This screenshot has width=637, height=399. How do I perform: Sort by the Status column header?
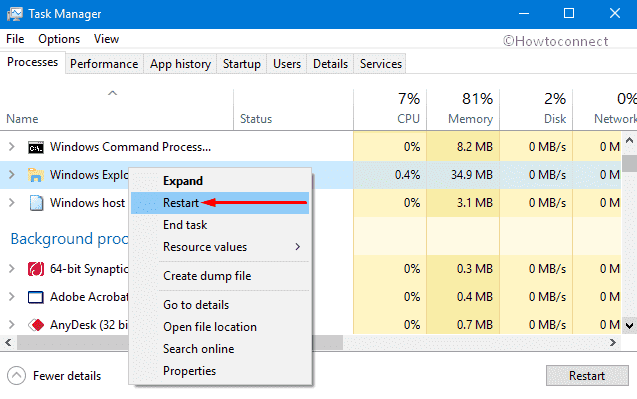pos(293,110)
